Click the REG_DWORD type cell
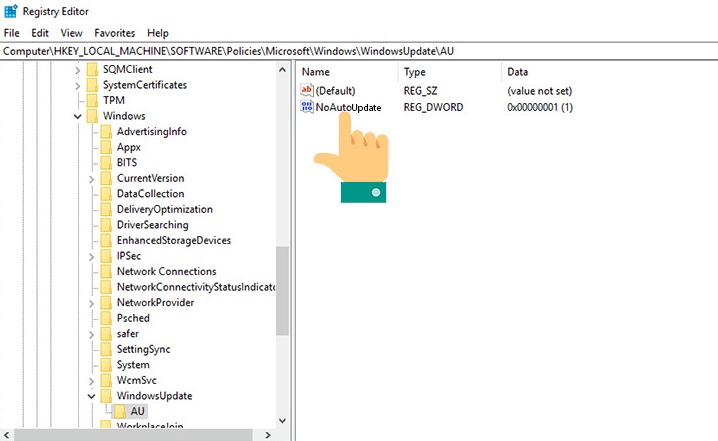The height and width of the screenshot is (441, 718). (433, 107)
